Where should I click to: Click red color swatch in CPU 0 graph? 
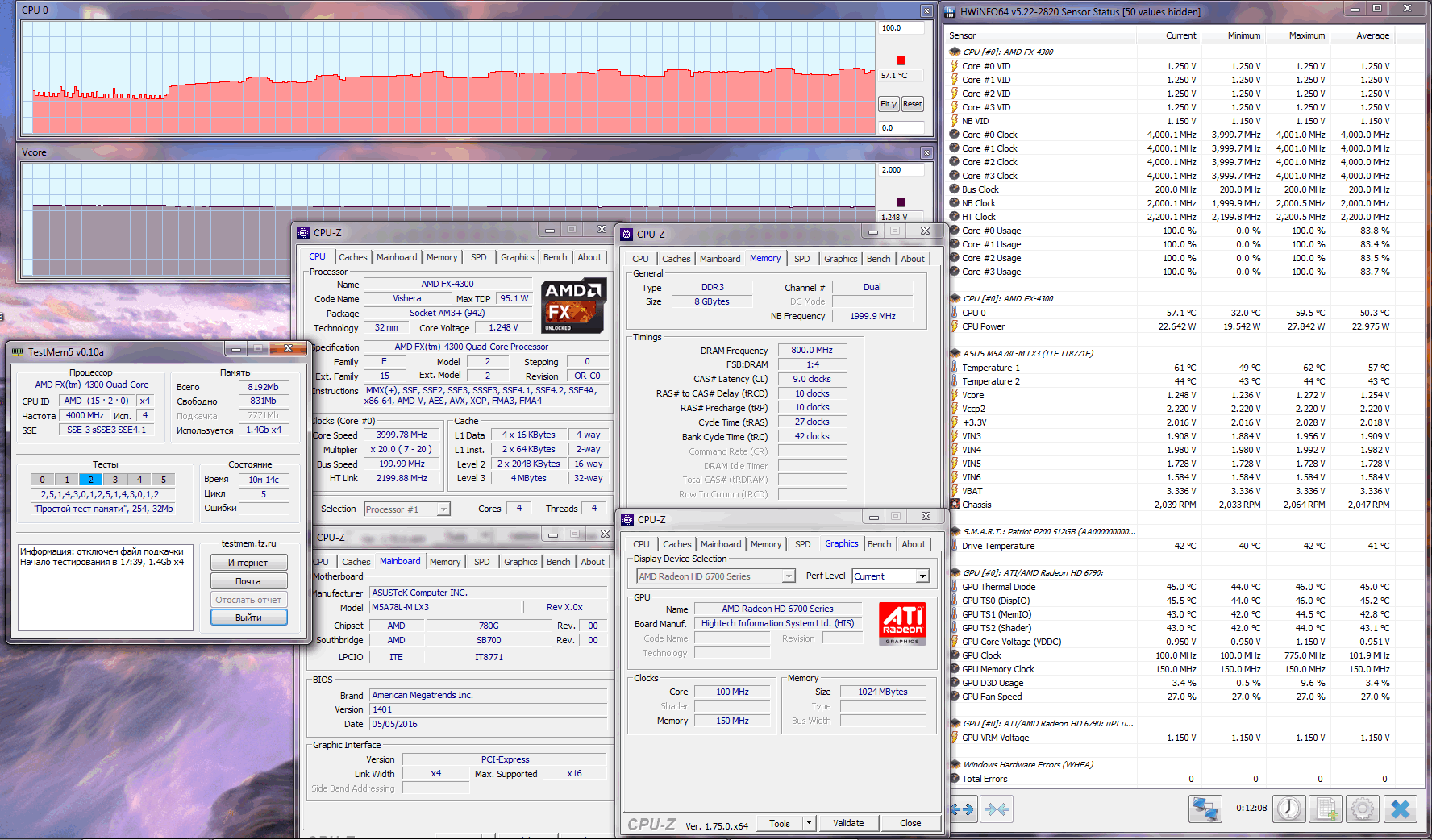pyautogui.click(x=901, y=60)
